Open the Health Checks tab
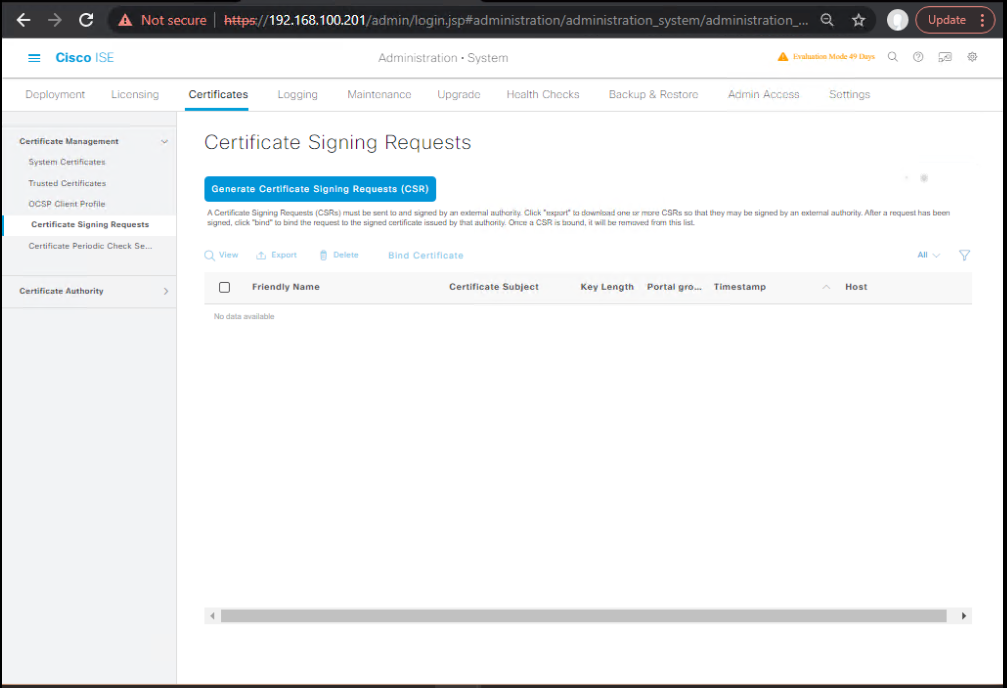Viewport: 1007px width, 688px height. point(543,94)
